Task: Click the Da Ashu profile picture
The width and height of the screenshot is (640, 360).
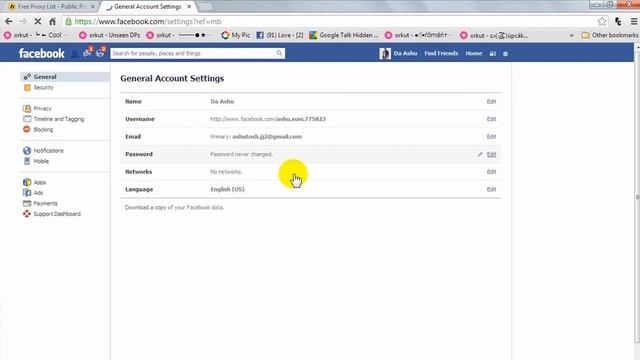Action: (x=384, y=53)
